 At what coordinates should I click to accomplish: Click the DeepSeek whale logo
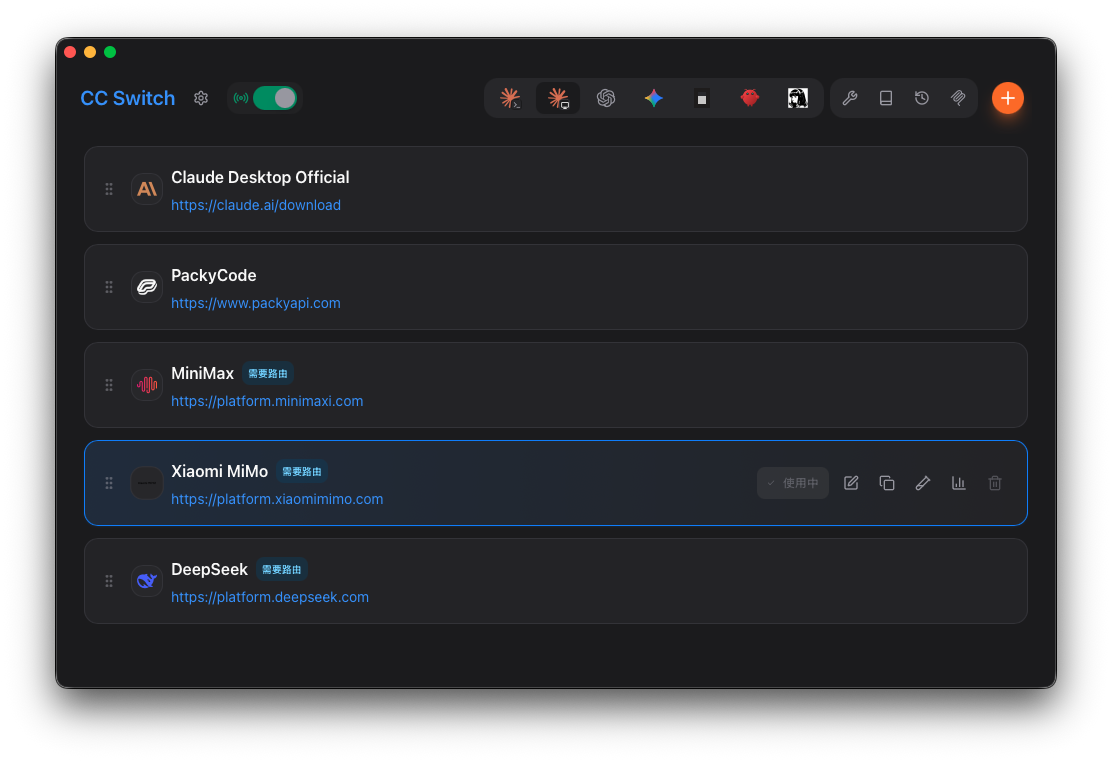pos(147,580)
